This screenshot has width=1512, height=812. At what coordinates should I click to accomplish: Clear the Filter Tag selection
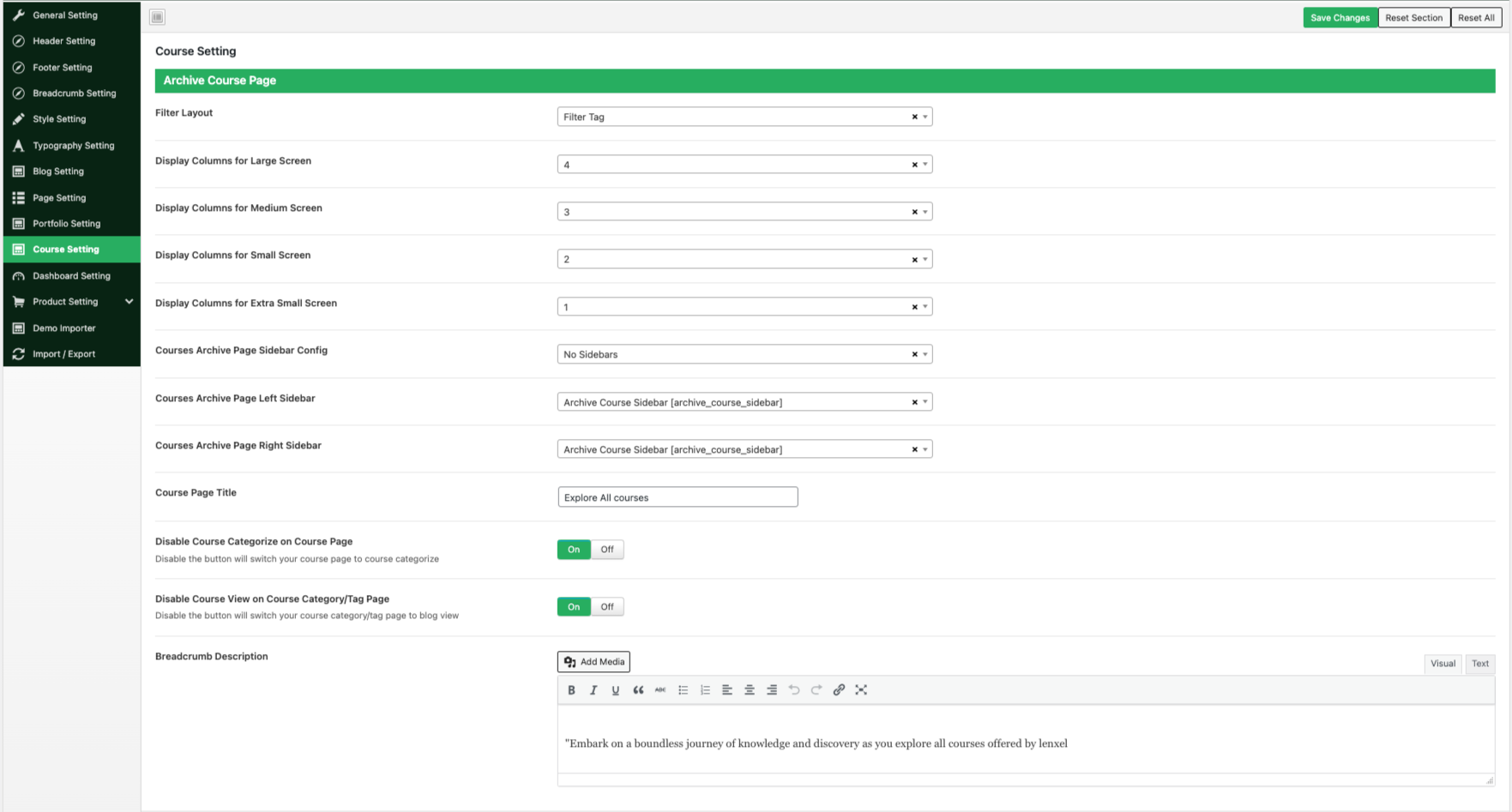point(914,117)
